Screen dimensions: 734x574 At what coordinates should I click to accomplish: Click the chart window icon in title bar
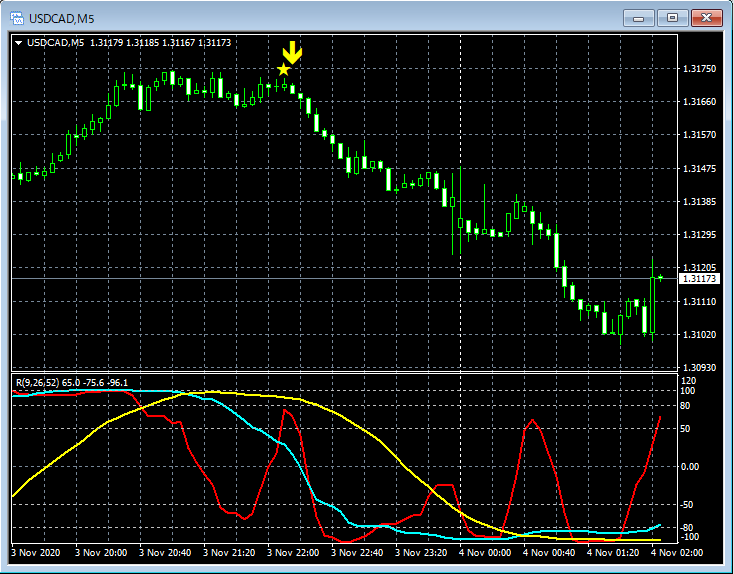coord(18,18)
